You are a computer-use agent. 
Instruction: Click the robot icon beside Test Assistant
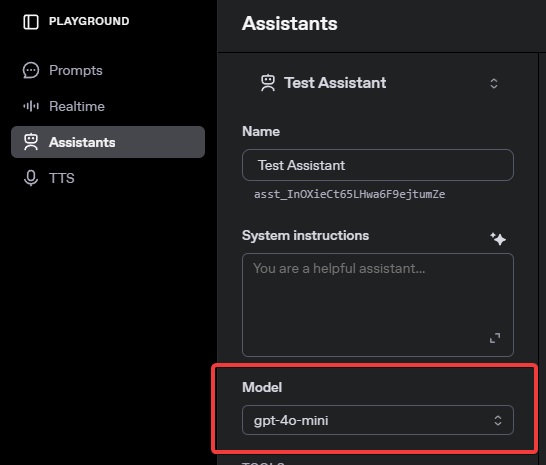pyautogui.click(x=268, y=83)
